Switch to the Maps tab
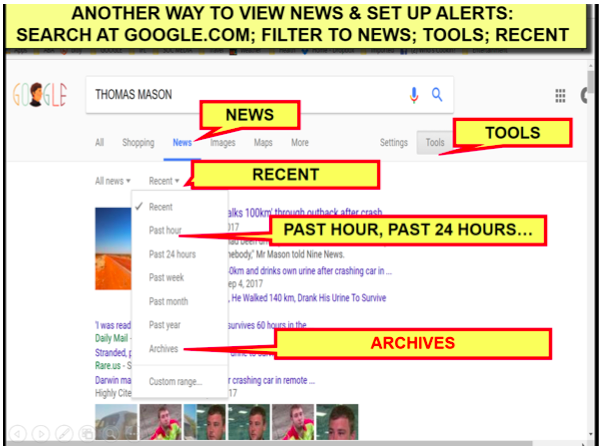This screenshot has height=446, width=601. (x=263, y=143)
